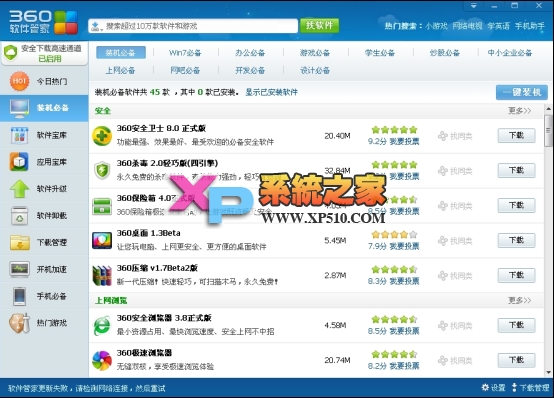The height and width of the screenshot is (398, 554).
Task: Expand 更多>> for 安全 section
Action: [x=519, y=111]
